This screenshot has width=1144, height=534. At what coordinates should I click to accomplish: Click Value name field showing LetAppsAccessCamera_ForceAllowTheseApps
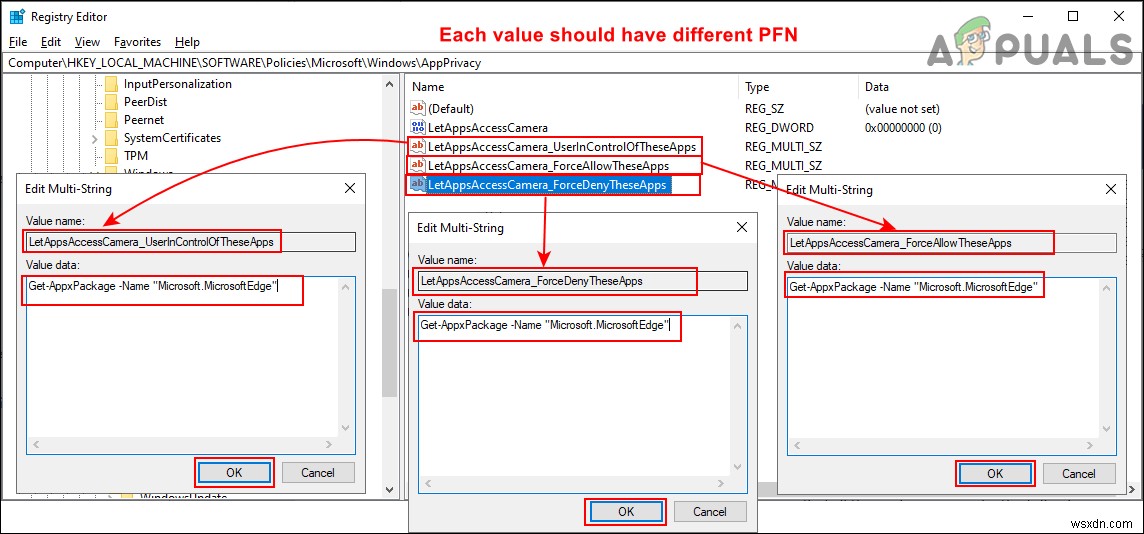click(x=952, y=243)
